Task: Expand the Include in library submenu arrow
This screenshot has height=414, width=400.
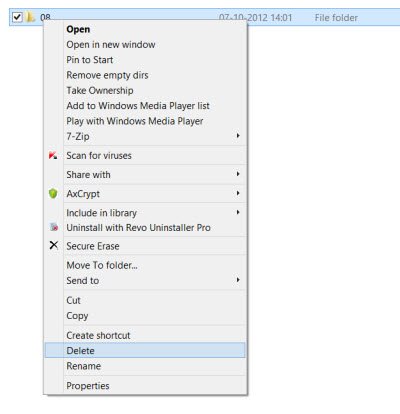Action: pos(238,212)
